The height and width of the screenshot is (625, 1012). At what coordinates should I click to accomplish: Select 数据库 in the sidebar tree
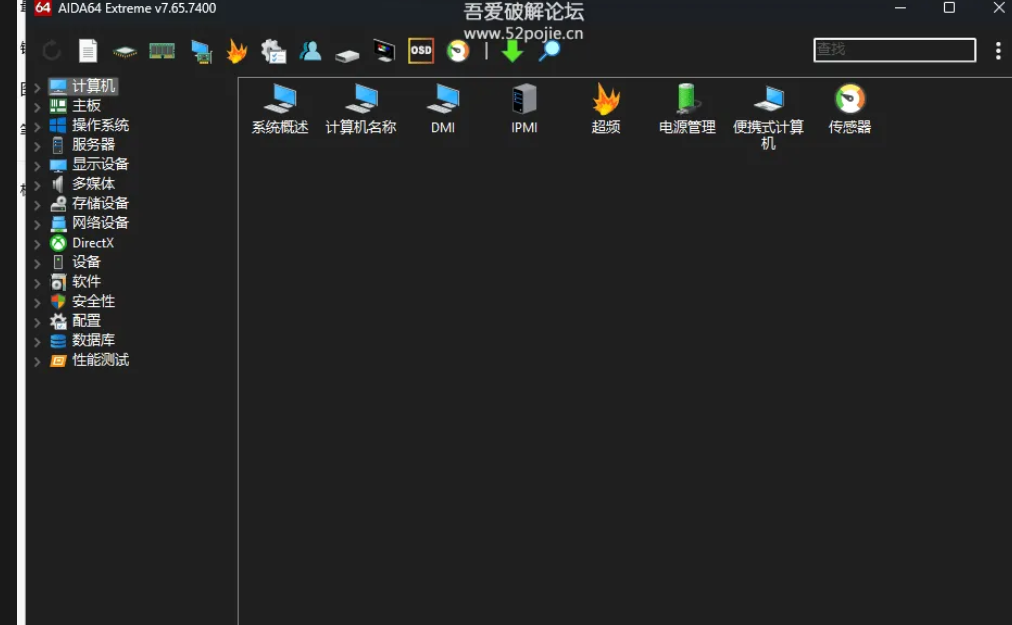94,340
